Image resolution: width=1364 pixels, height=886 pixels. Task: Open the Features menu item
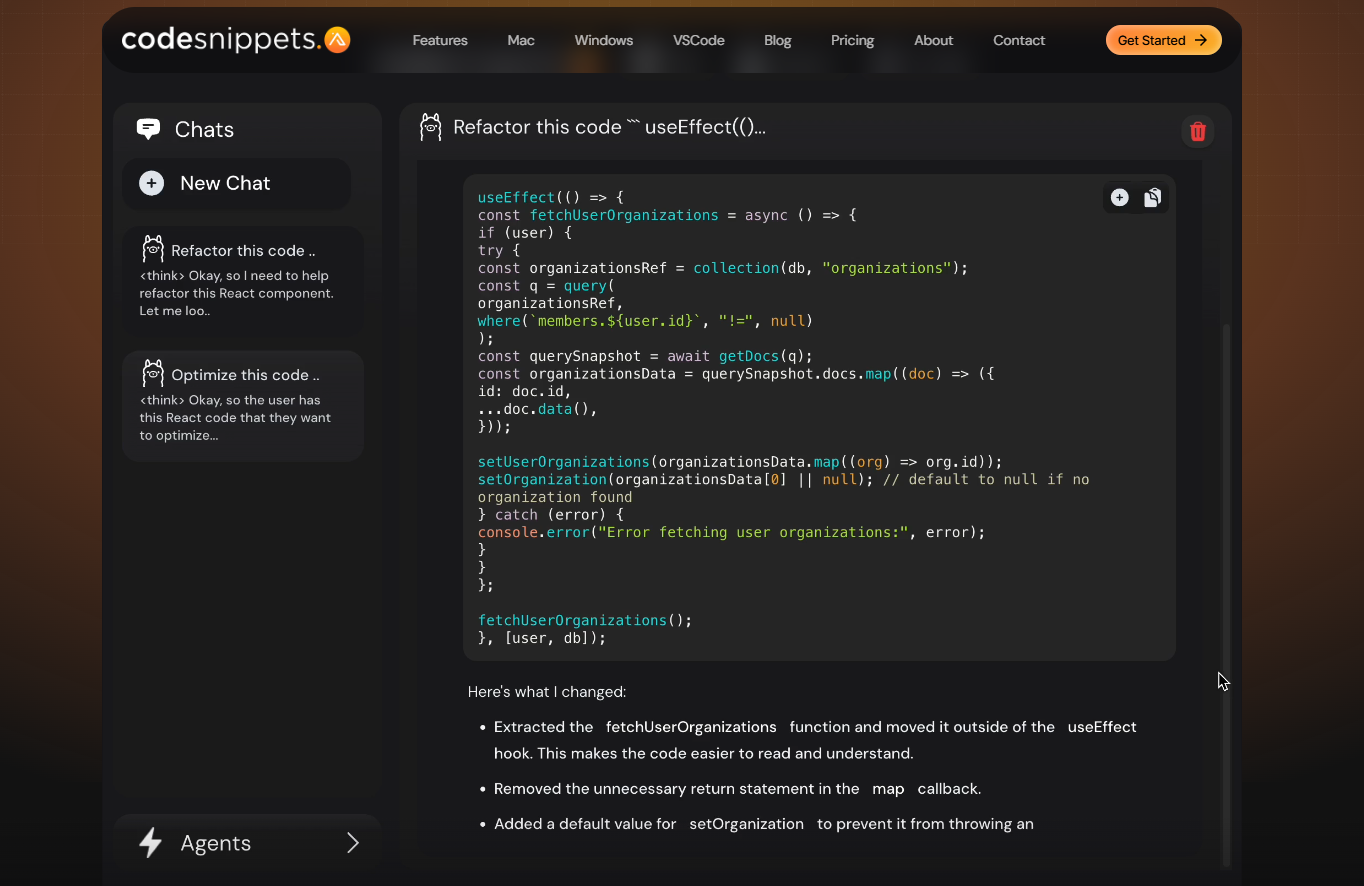tap(440, 40)
